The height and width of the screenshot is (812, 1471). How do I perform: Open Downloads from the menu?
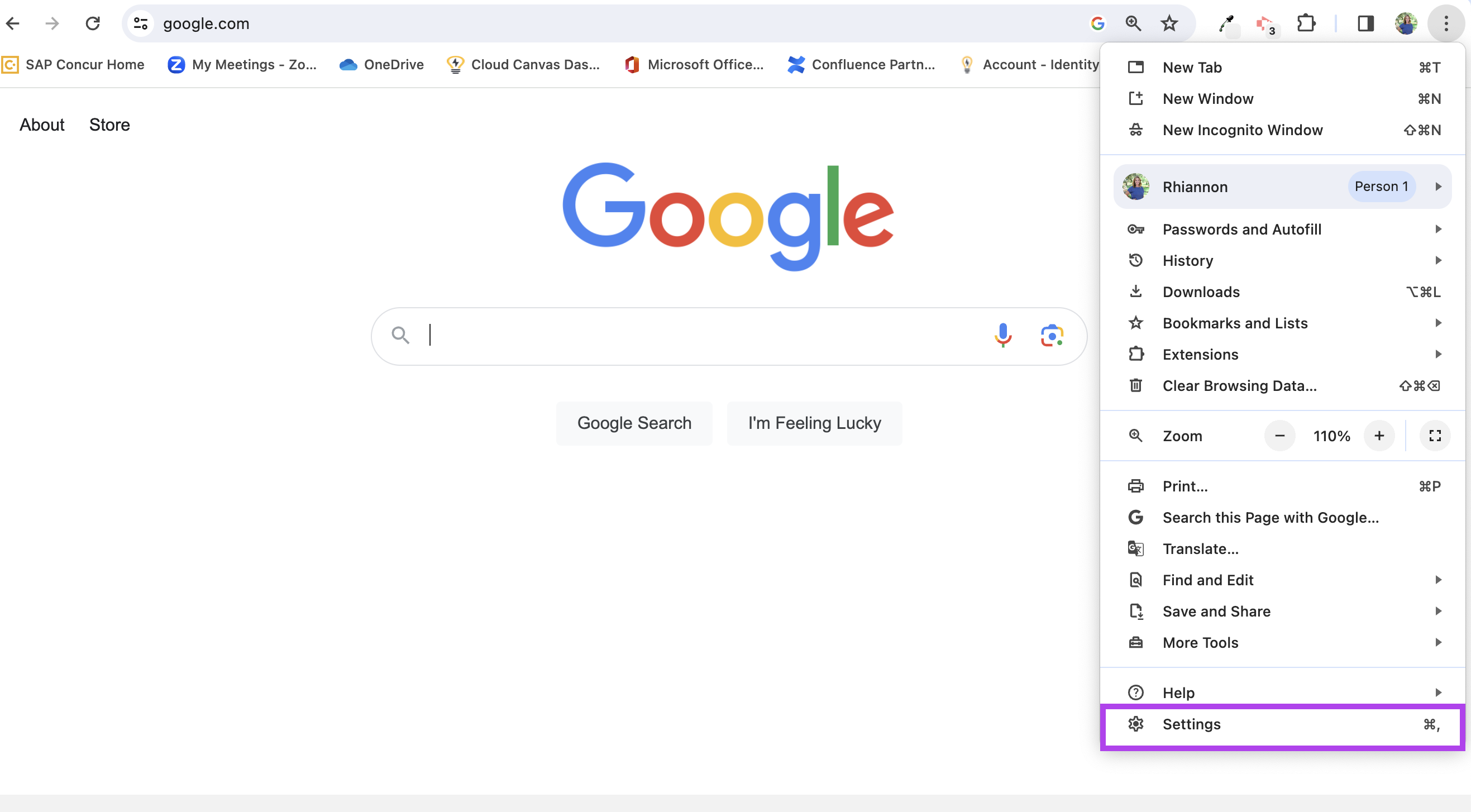(x=1283, y=292)
